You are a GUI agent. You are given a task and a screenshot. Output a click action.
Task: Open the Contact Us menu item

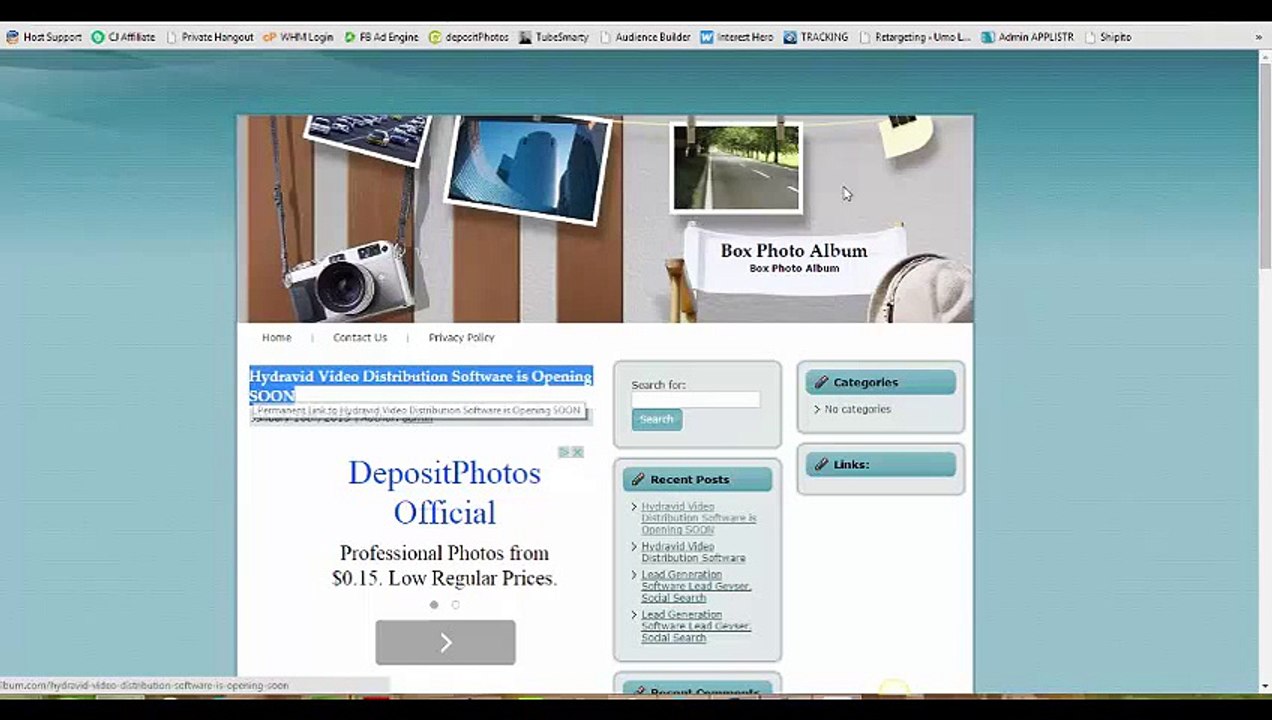[x=360, y=338]
